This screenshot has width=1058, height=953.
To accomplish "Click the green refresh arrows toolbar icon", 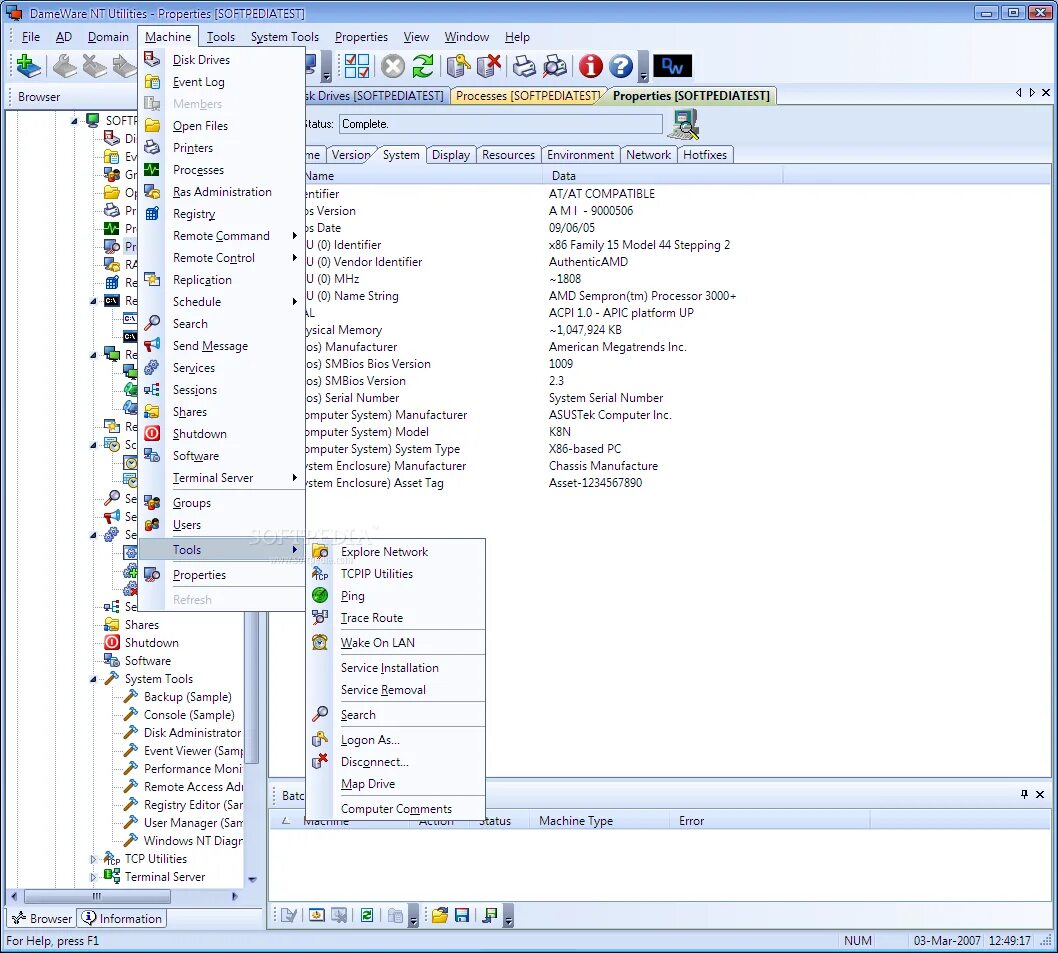I will coord(423,65).
